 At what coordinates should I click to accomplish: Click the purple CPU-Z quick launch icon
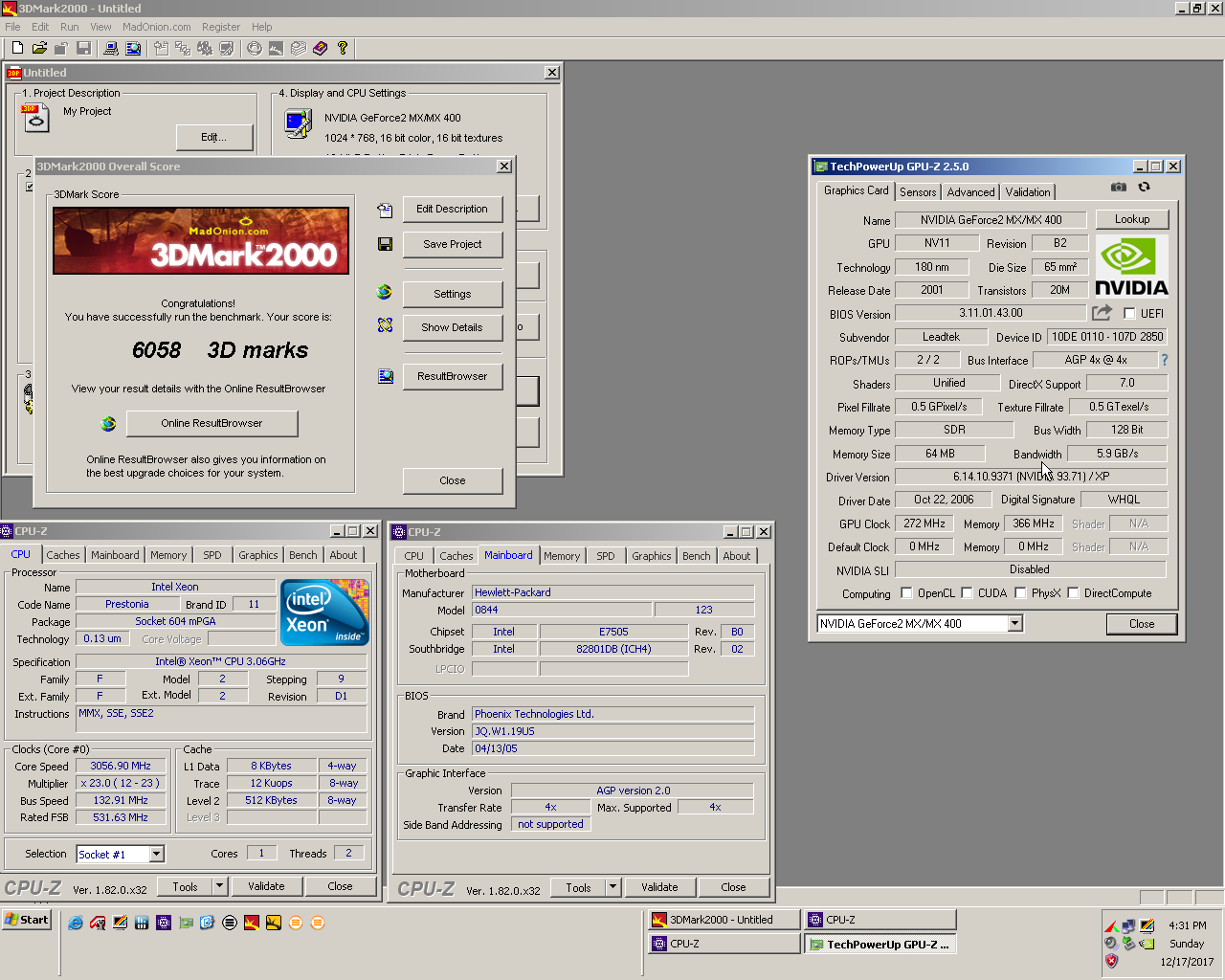(164, 923)
